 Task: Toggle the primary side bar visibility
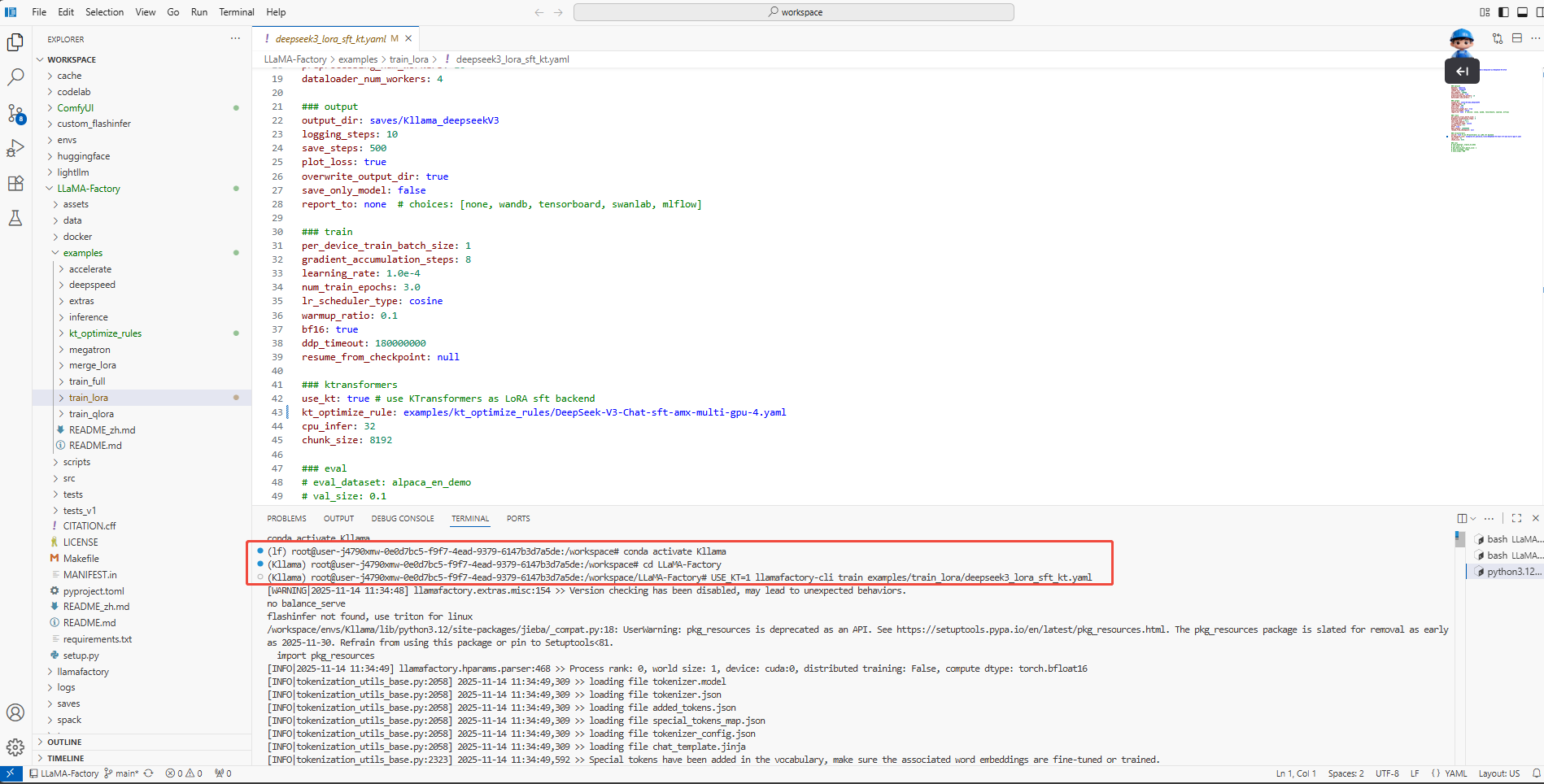pos(1503,12)
